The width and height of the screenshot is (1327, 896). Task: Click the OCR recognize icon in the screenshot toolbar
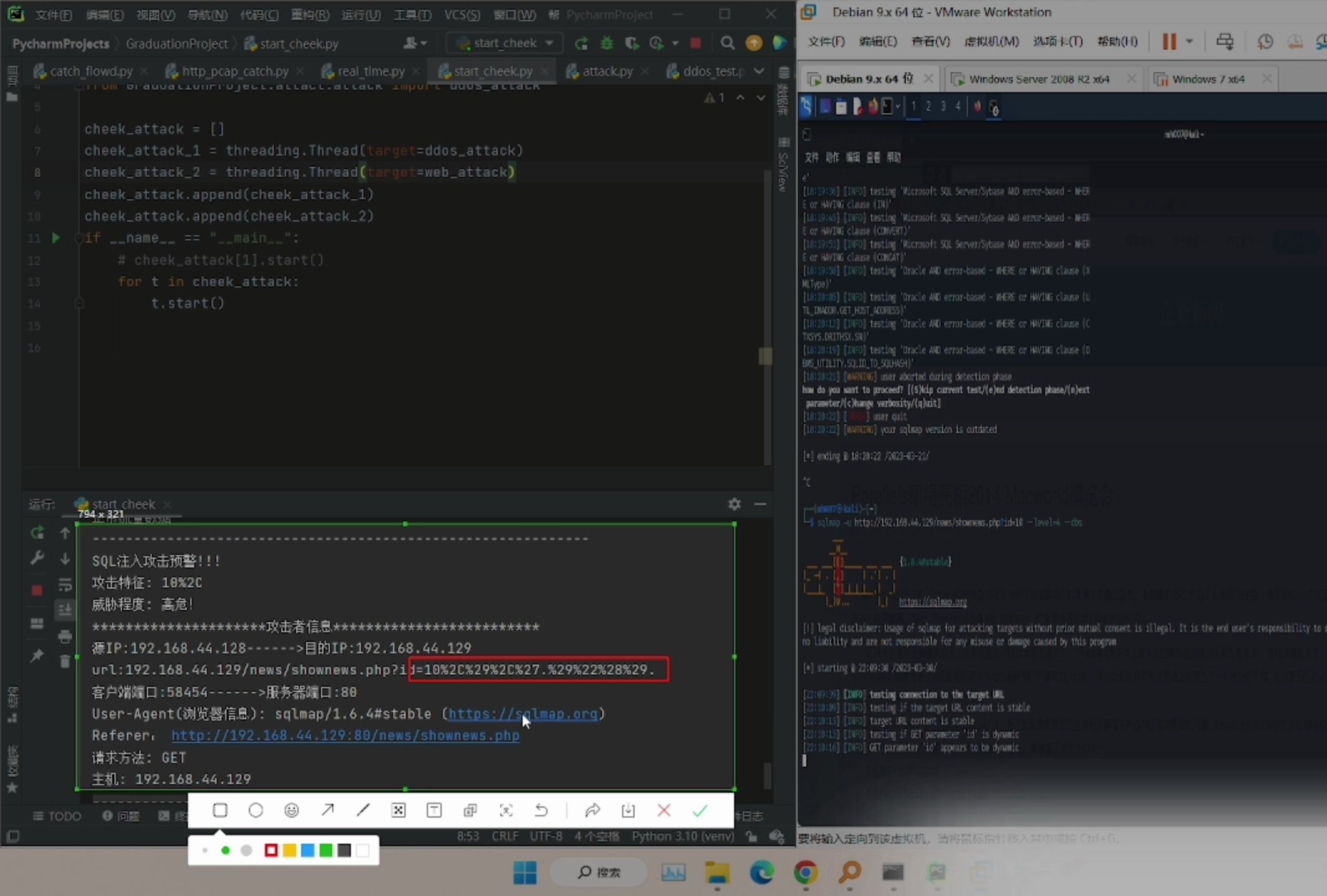point(506,810)
